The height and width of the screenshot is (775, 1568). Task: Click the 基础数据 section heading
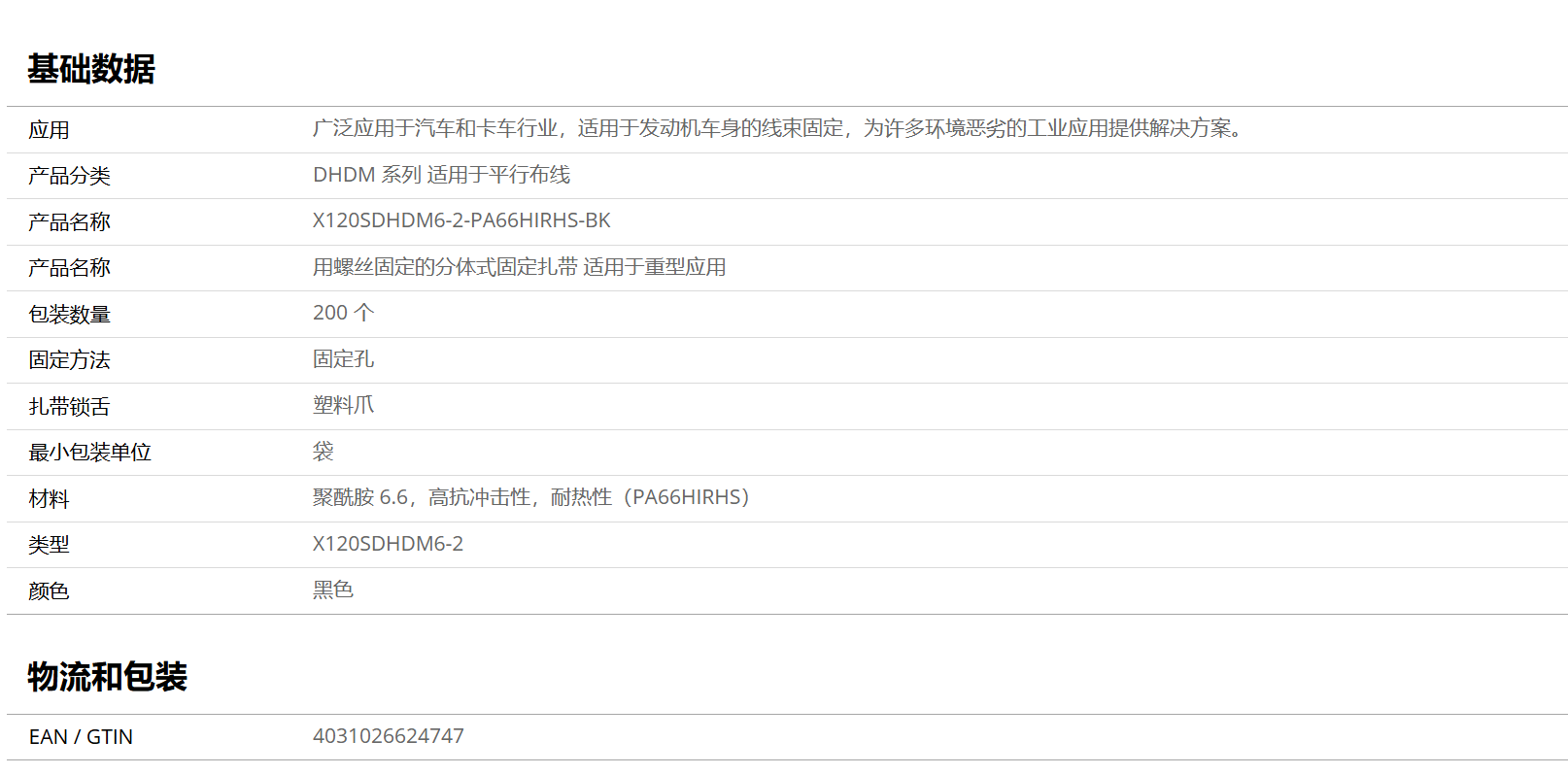pos(91,69)
